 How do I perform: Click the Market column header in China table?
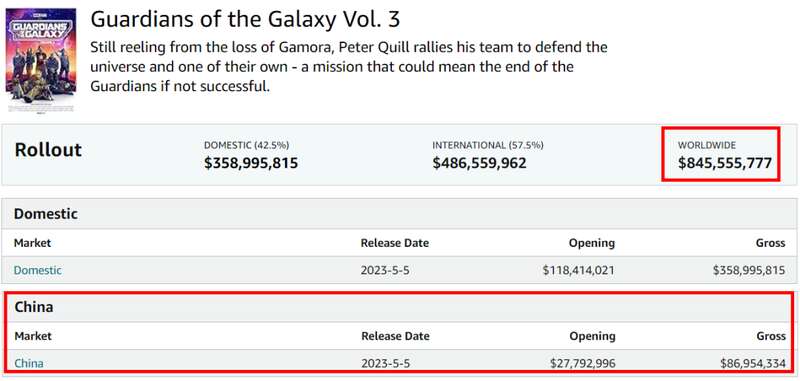(x=33, y=336)
